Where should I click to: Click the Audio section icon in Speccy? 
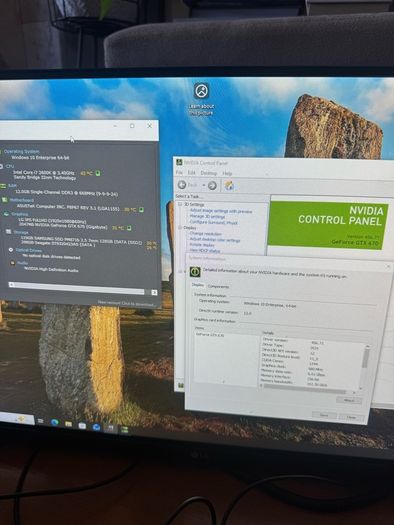coord(13,263)
